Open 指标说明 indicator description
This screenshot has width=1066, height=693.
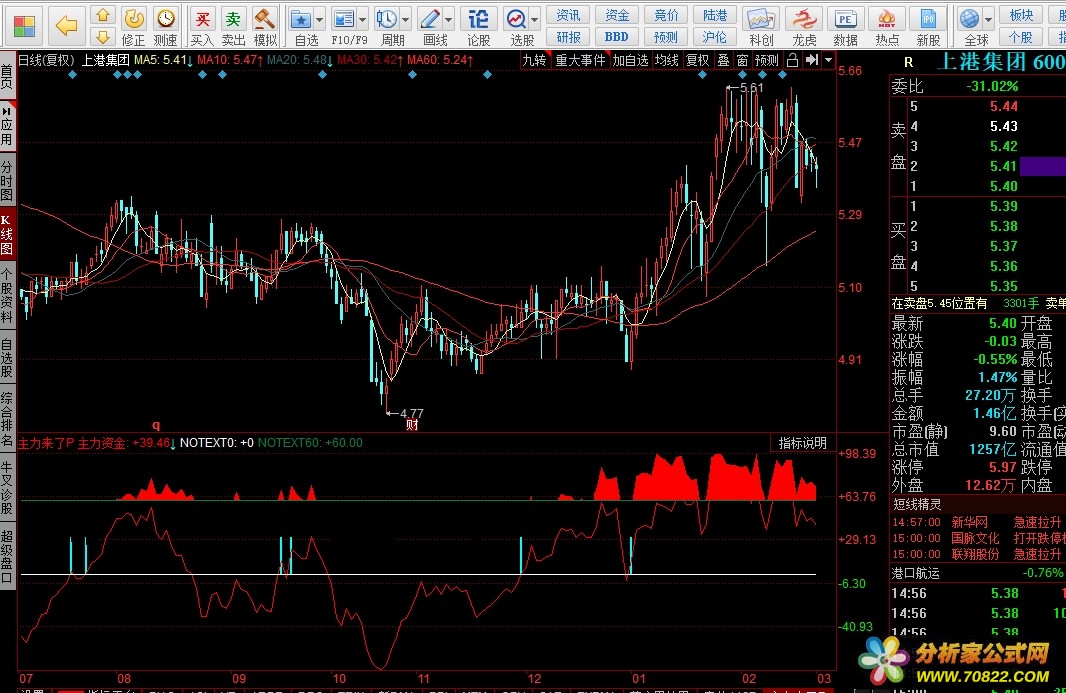tap(802, 443)
